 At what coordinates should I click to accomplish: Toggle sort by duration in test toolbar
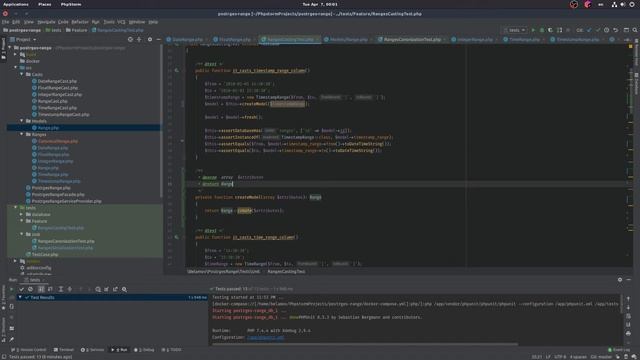pos(50,289)
